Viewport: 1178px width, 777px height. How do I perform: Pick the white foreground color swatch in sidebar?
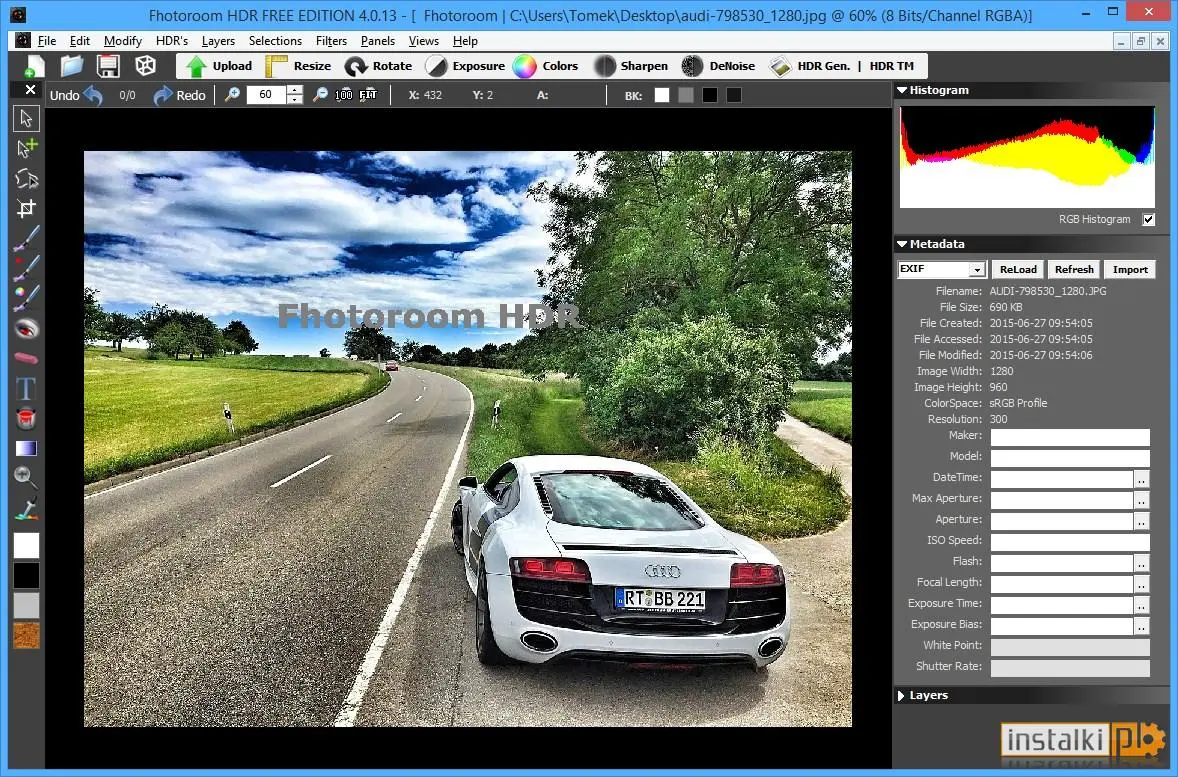26,546
